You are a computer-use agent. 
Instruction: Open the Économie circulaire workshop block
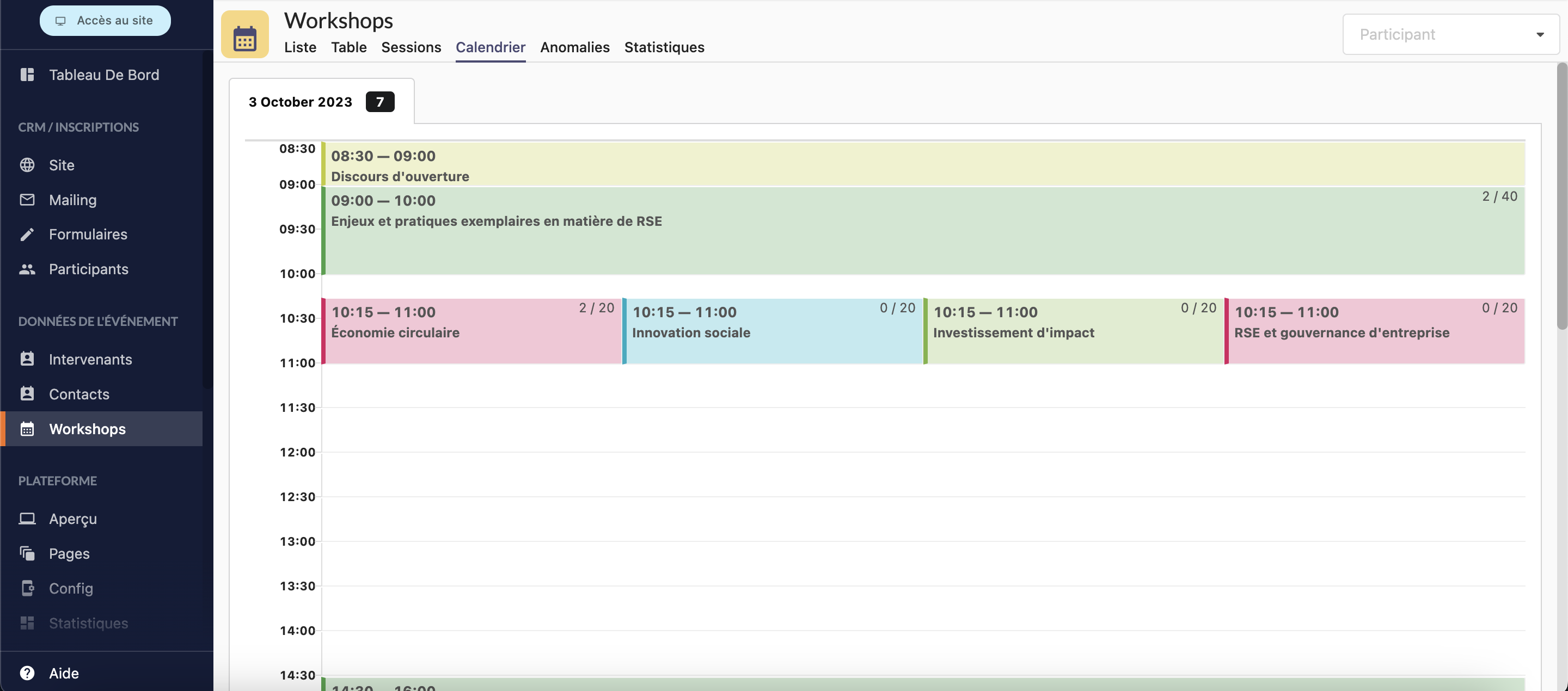[471, 331]
